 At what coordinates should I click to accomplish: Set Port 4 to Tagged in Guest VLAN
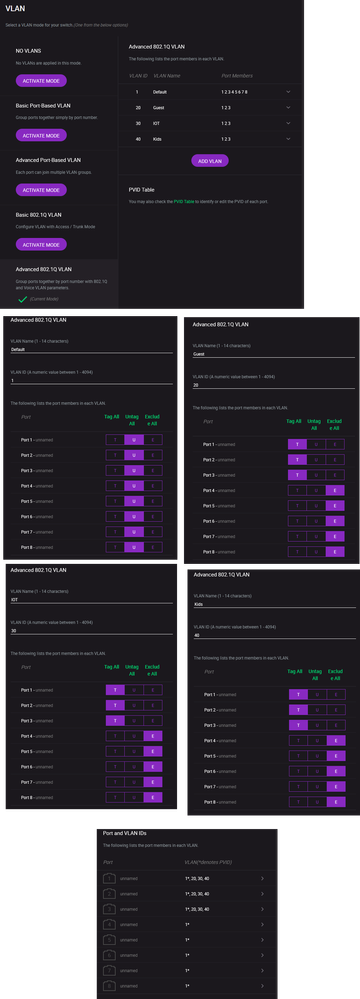point(298,491)
